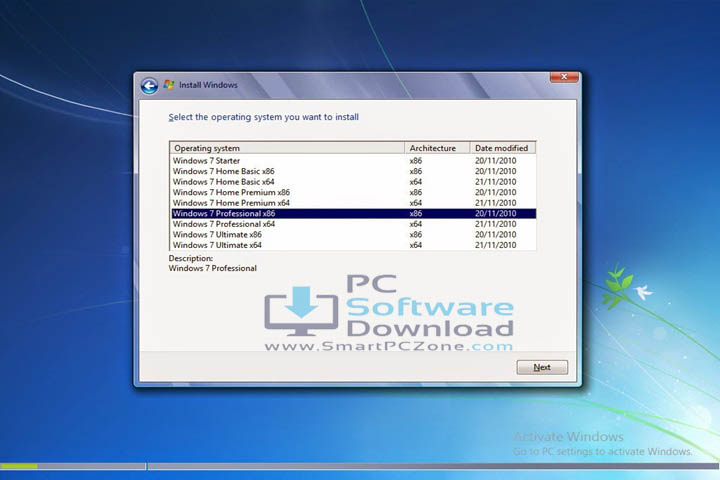Select Windows 7 Professional x64
The image size is (720, 480).
click(353, 224)
